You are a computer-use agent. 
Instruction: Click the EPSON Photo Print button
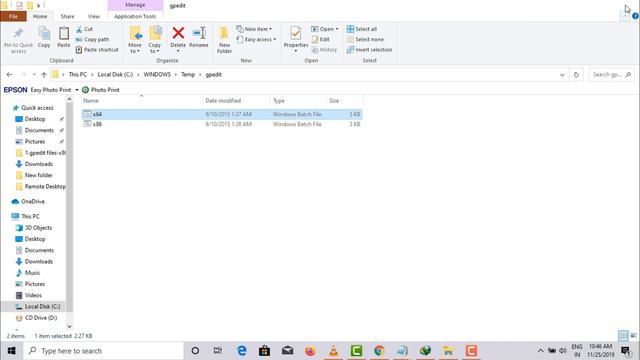pos(101,90)
